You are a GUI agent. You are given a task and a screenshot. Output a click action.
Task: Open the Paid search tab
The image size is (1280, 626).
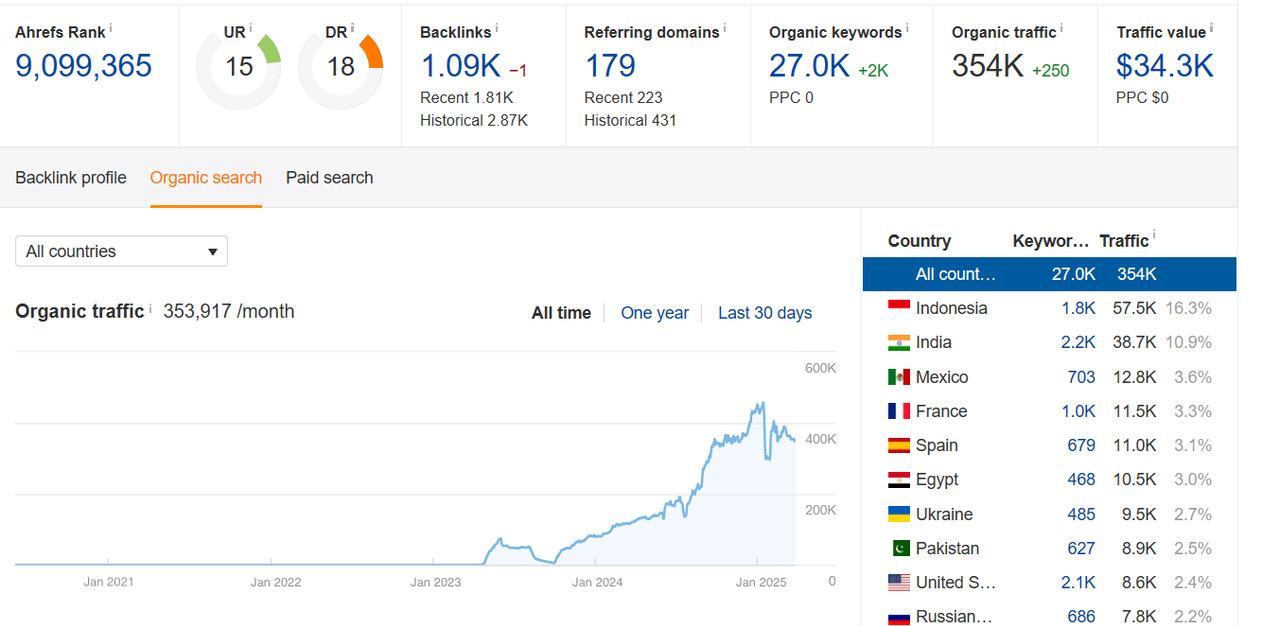coord(329,178)
